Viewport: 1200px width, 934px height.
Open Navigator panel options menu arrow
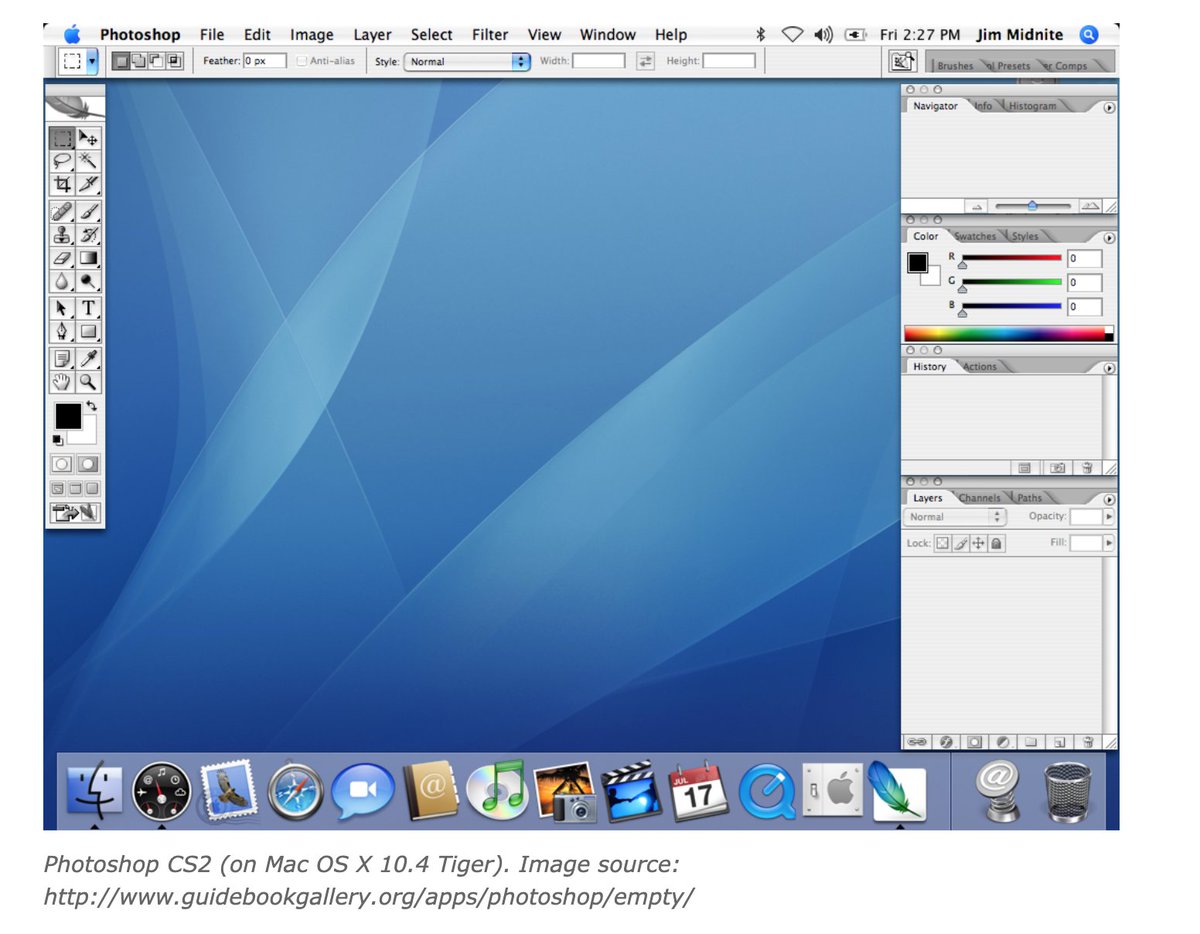click(1109, 108)
